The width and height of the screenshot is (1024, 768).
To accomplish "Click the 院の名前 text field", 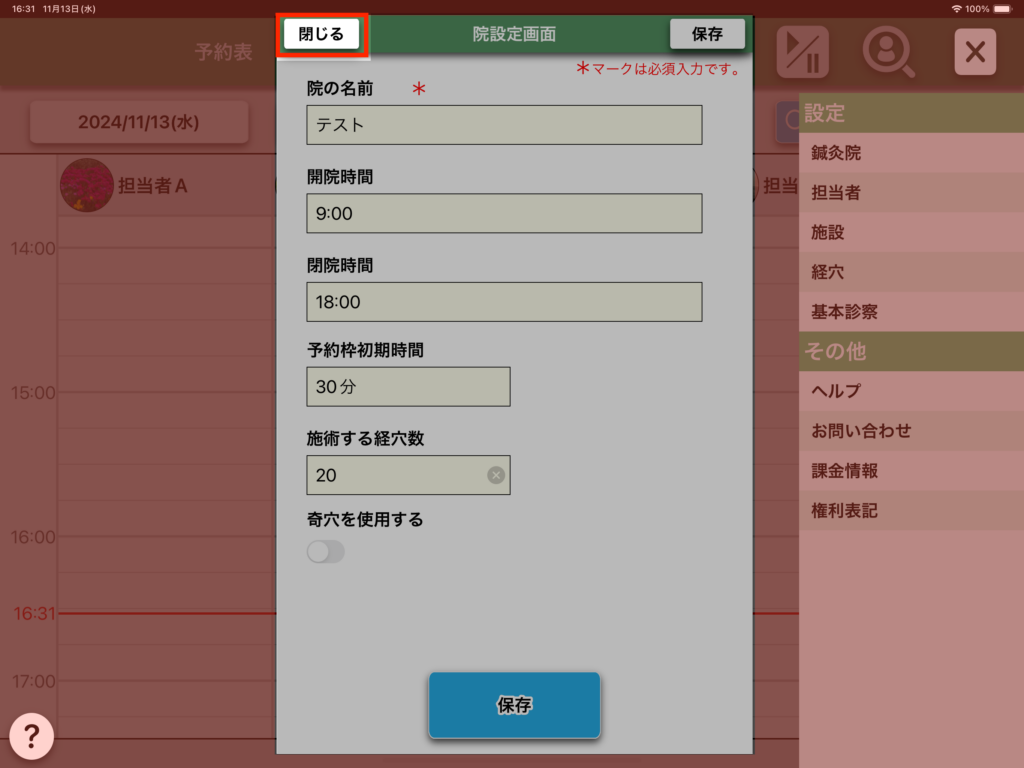I will click(x=504, y=125).
